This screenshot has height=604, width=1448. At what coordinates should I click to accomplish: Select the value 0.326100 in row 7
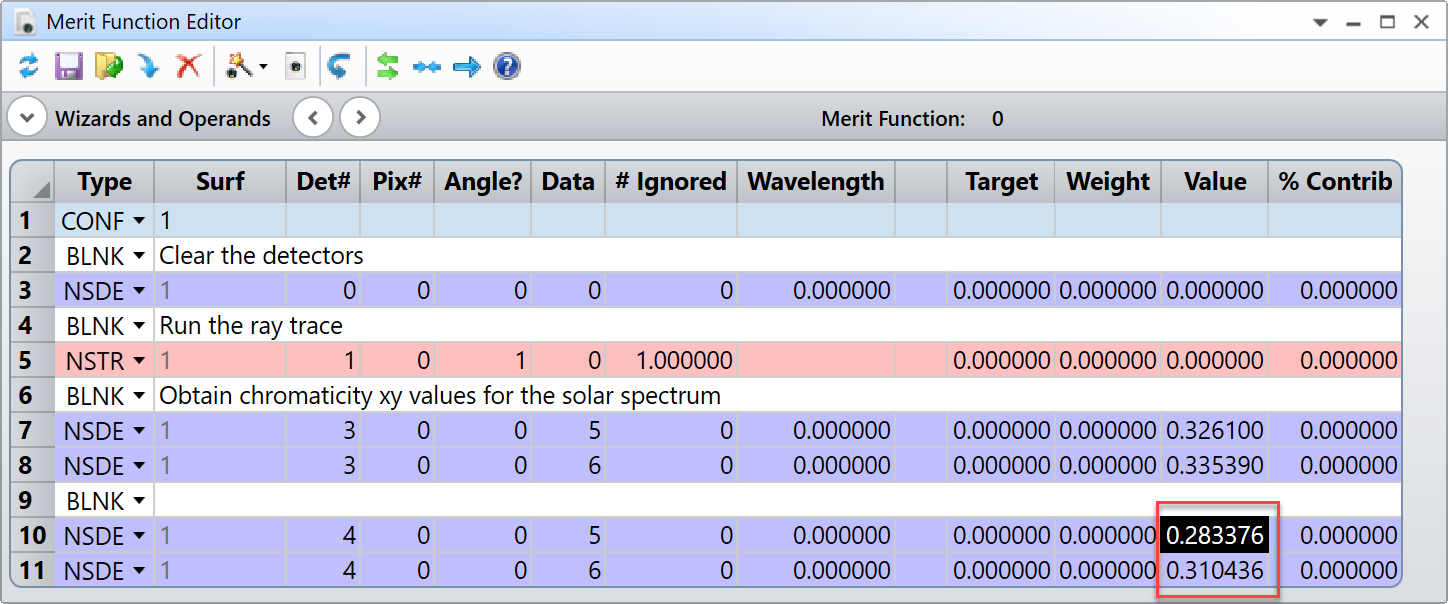tap(1215, 430)
